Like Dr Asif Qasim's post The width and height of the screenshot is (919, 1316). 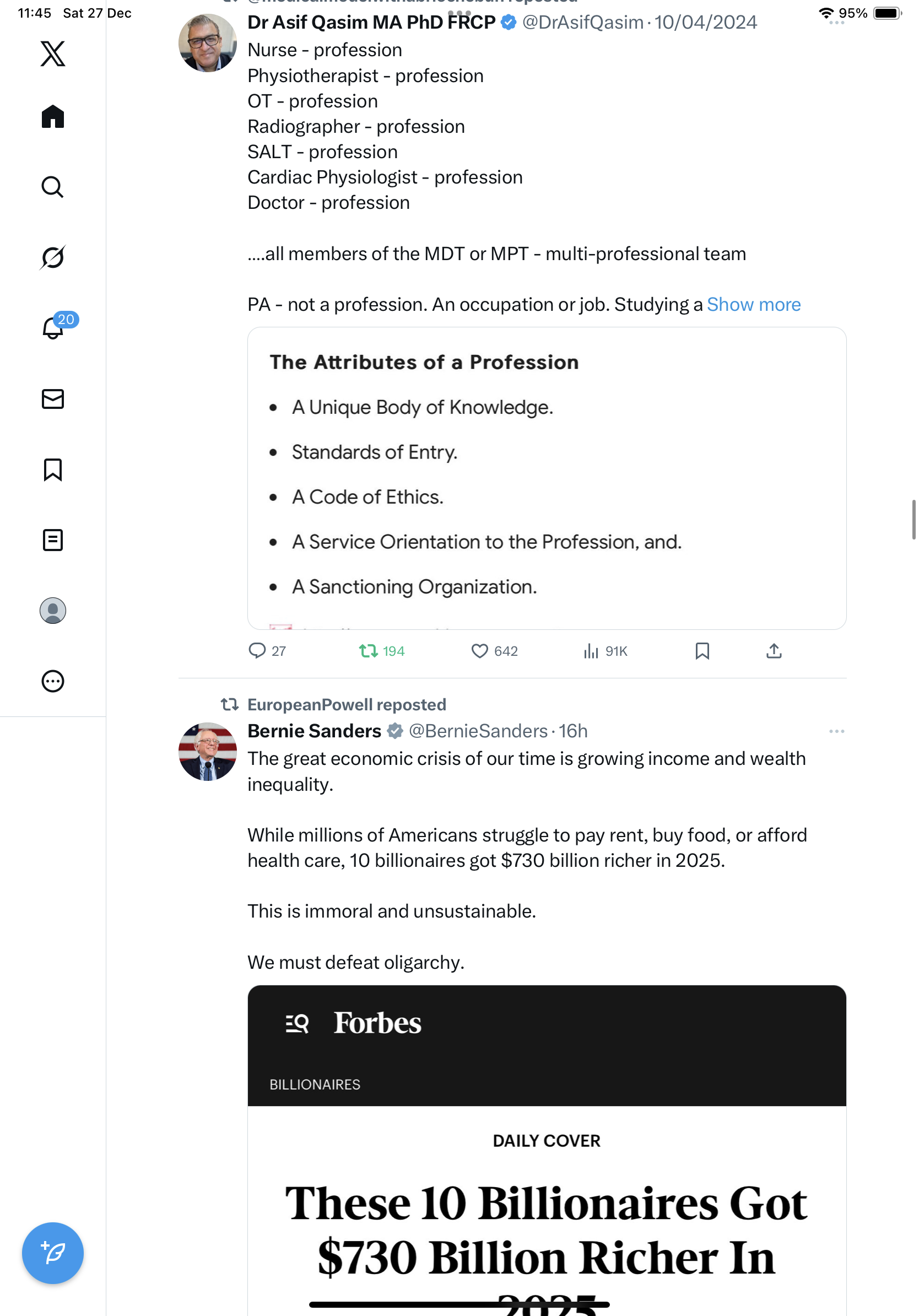[479, 651]
